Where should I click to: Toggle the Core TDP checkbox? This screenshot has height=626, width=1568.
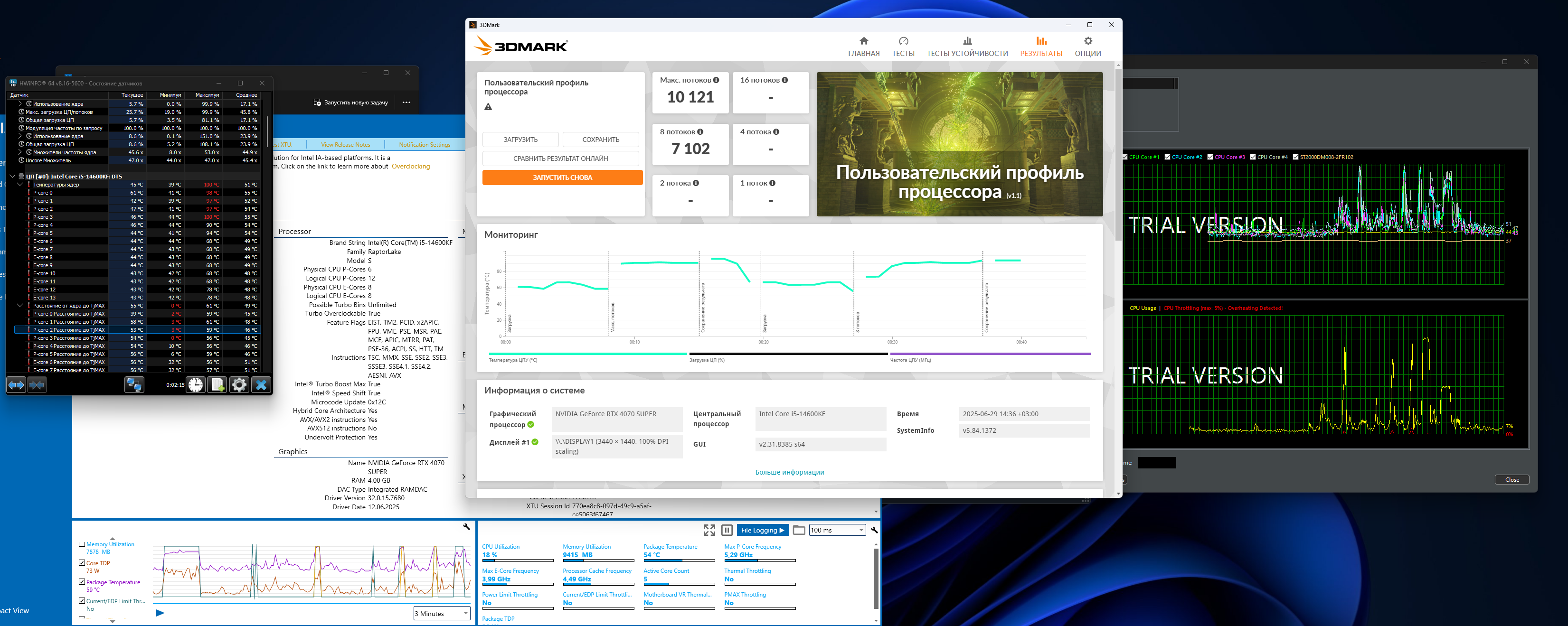tap(82, 563)
